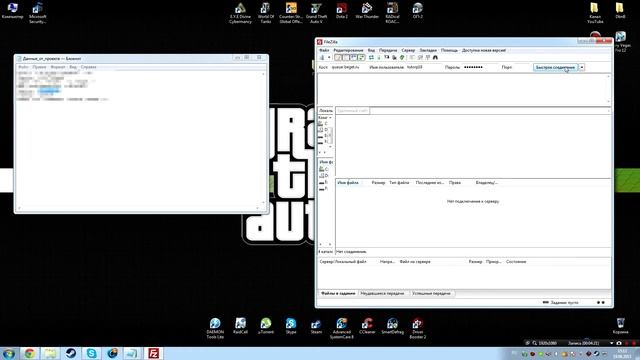Image resolution: width=640 pixels, height=360 pixels.
Task: Open the Корзина recycle bin icon
Action: 620,326
